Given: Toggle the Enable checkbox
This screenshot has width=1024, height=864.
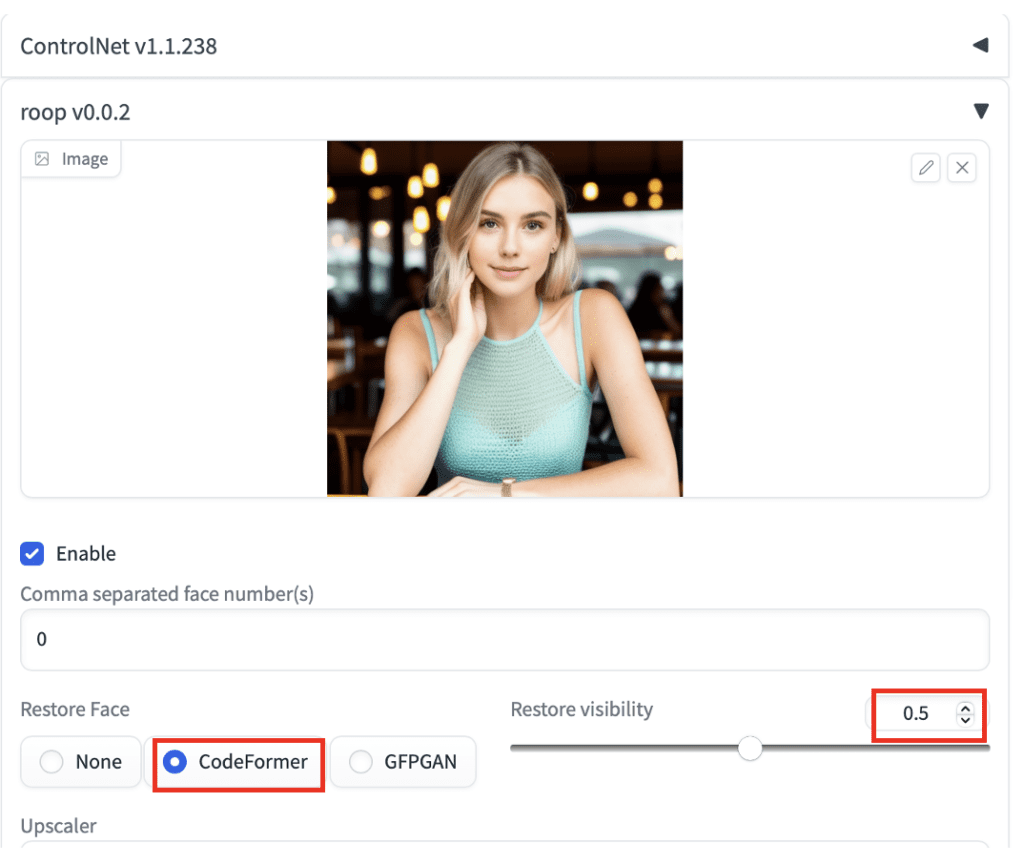Looking at the screenshot, I should (32, 553).
